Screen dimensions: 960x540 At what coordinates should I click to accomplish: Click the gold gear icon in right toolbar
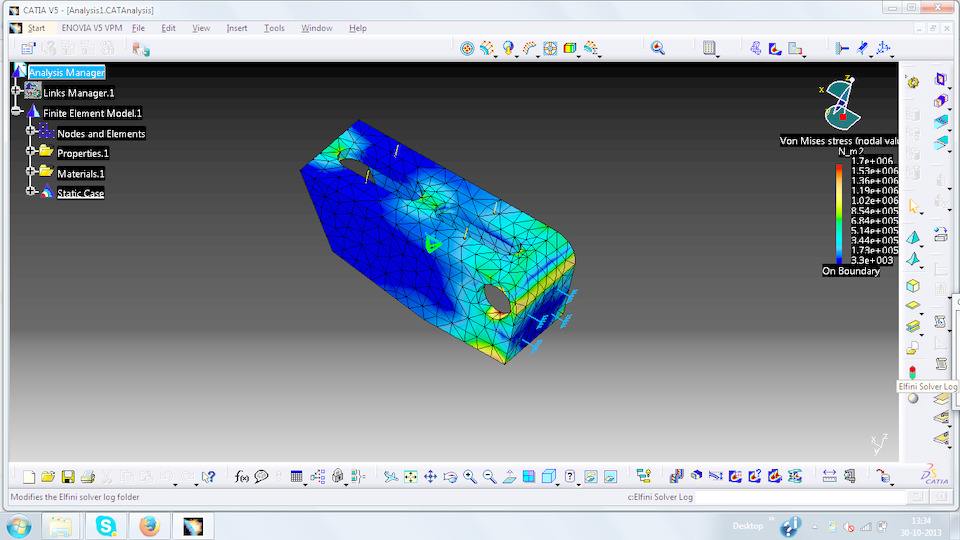tap(913, 82)
